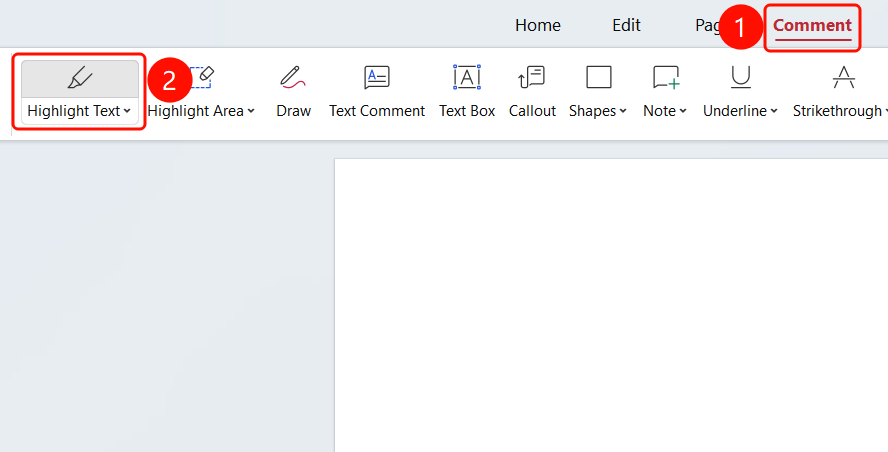Select the Comment tab
888x452 pixels.
[x=812, y=25]
